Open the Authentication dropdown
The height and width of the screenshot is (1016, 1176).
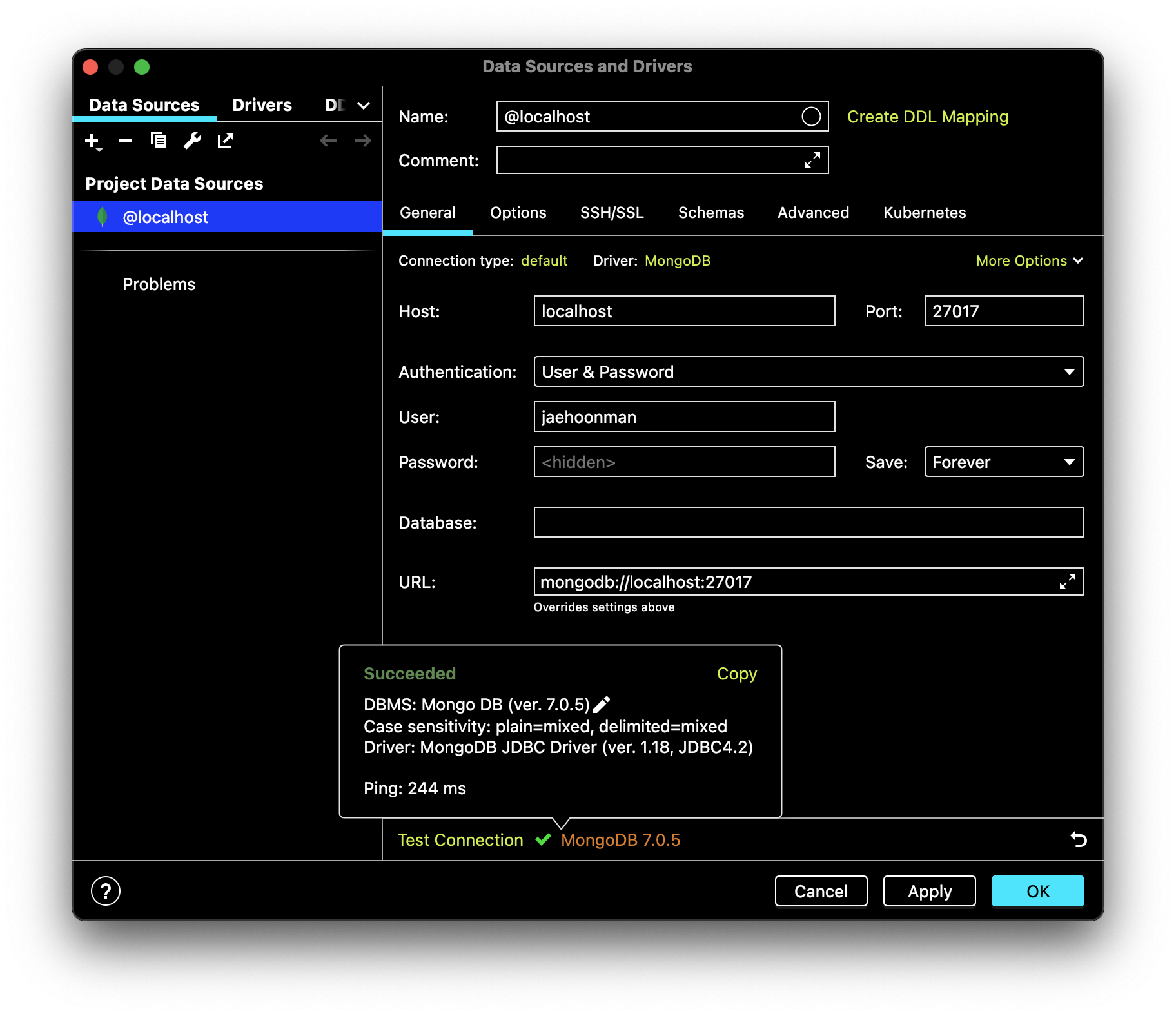808,371
